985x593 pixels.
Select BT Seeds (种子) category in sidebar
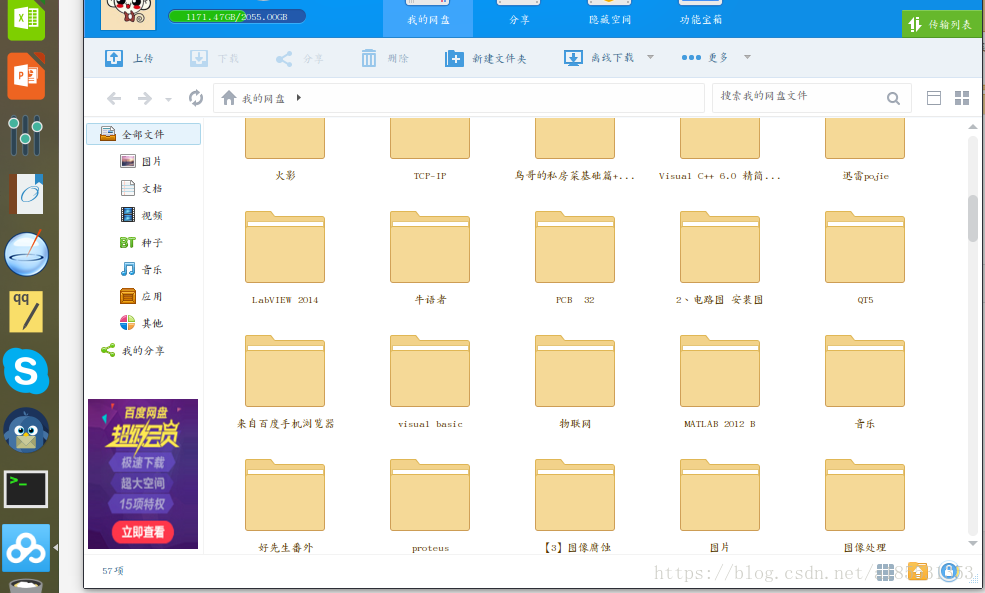coord(141,242)
